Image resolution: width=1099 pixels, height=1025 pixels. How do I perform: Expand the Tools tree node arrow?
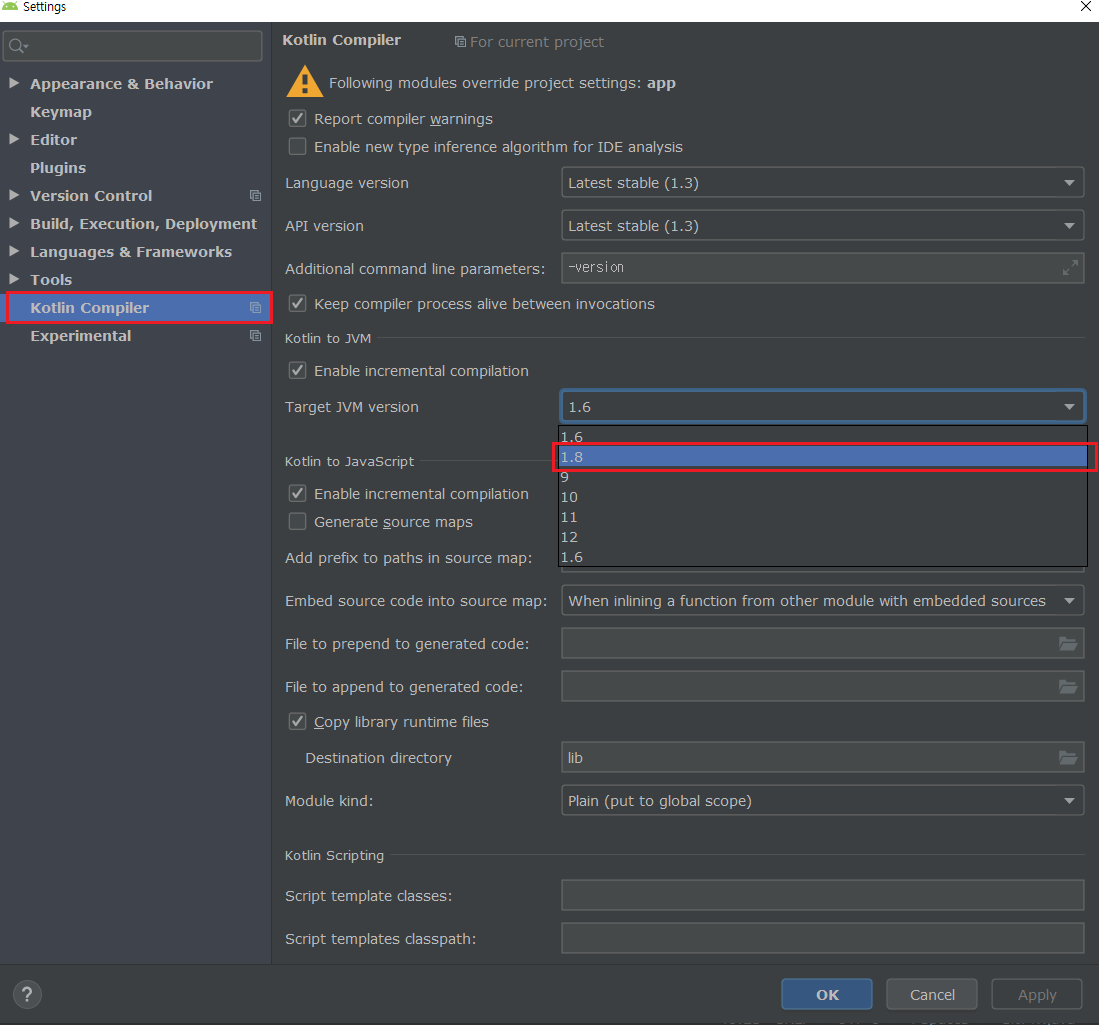click(x=13, y=279)
